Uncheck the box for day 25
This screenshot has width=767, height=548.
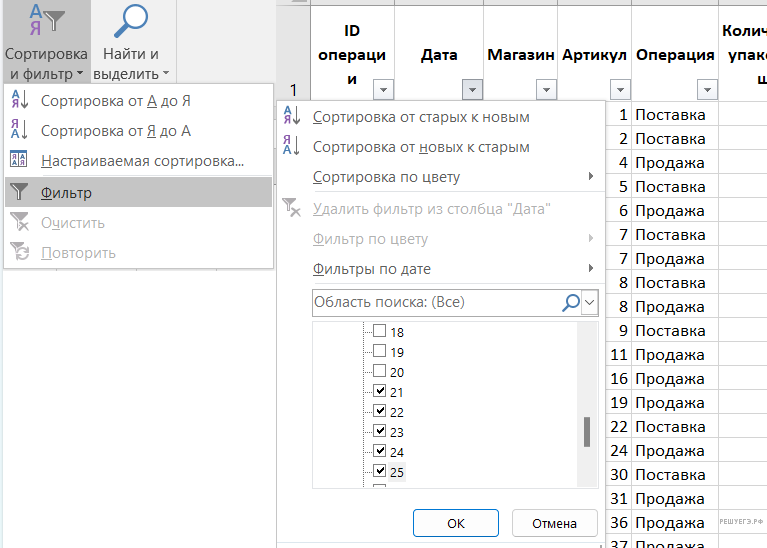click(379, 471)
